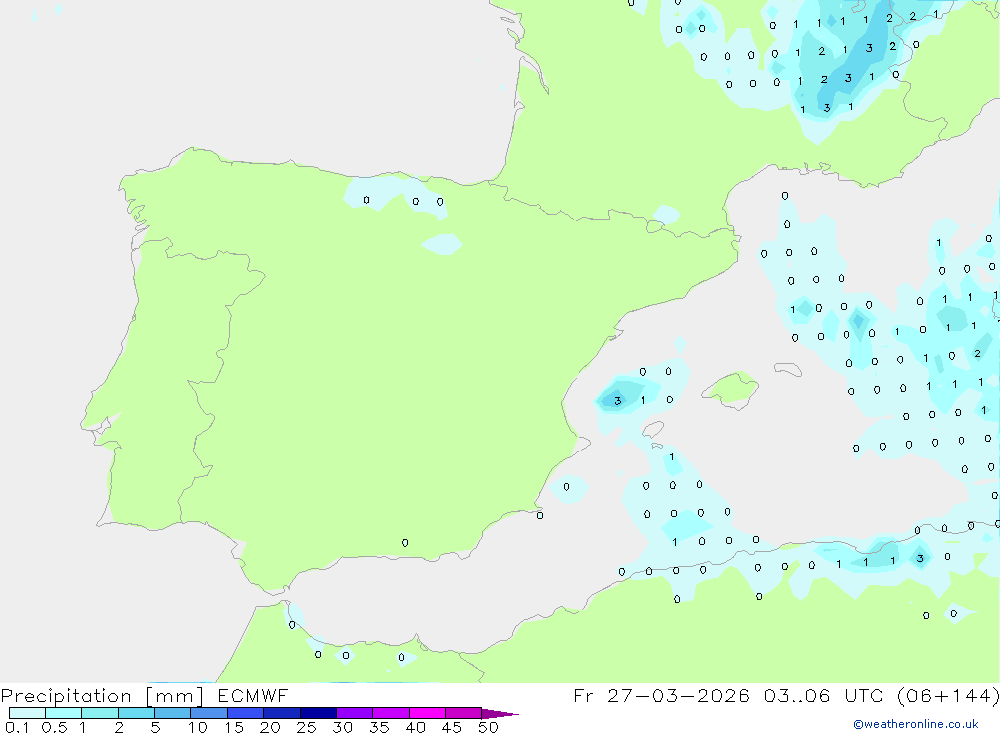Pick the 35–40 mm violet swatch
Image resolution: width=1000 pixels, height=733 pixels.
[391, 713]
